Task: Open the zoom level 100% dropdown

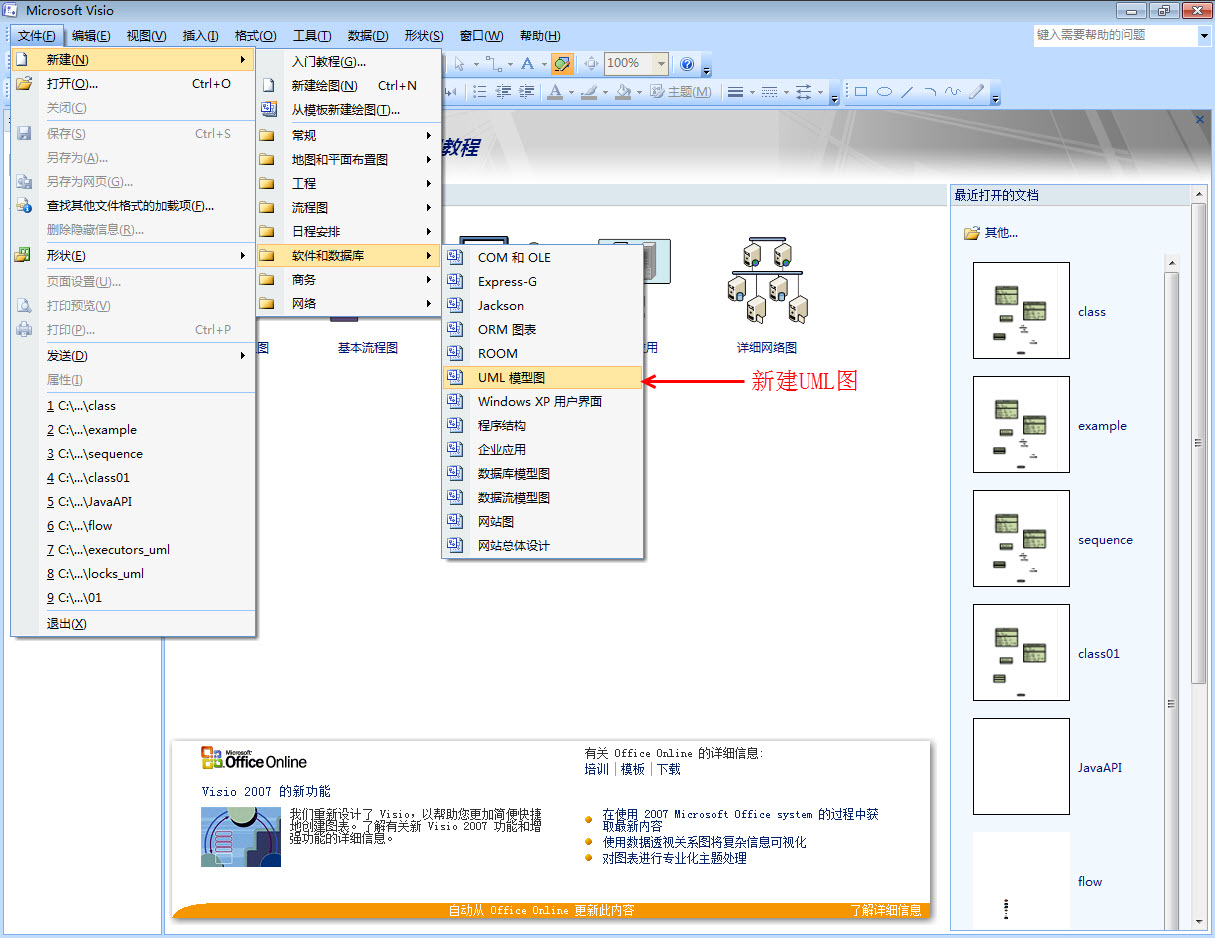Action: 660,63
